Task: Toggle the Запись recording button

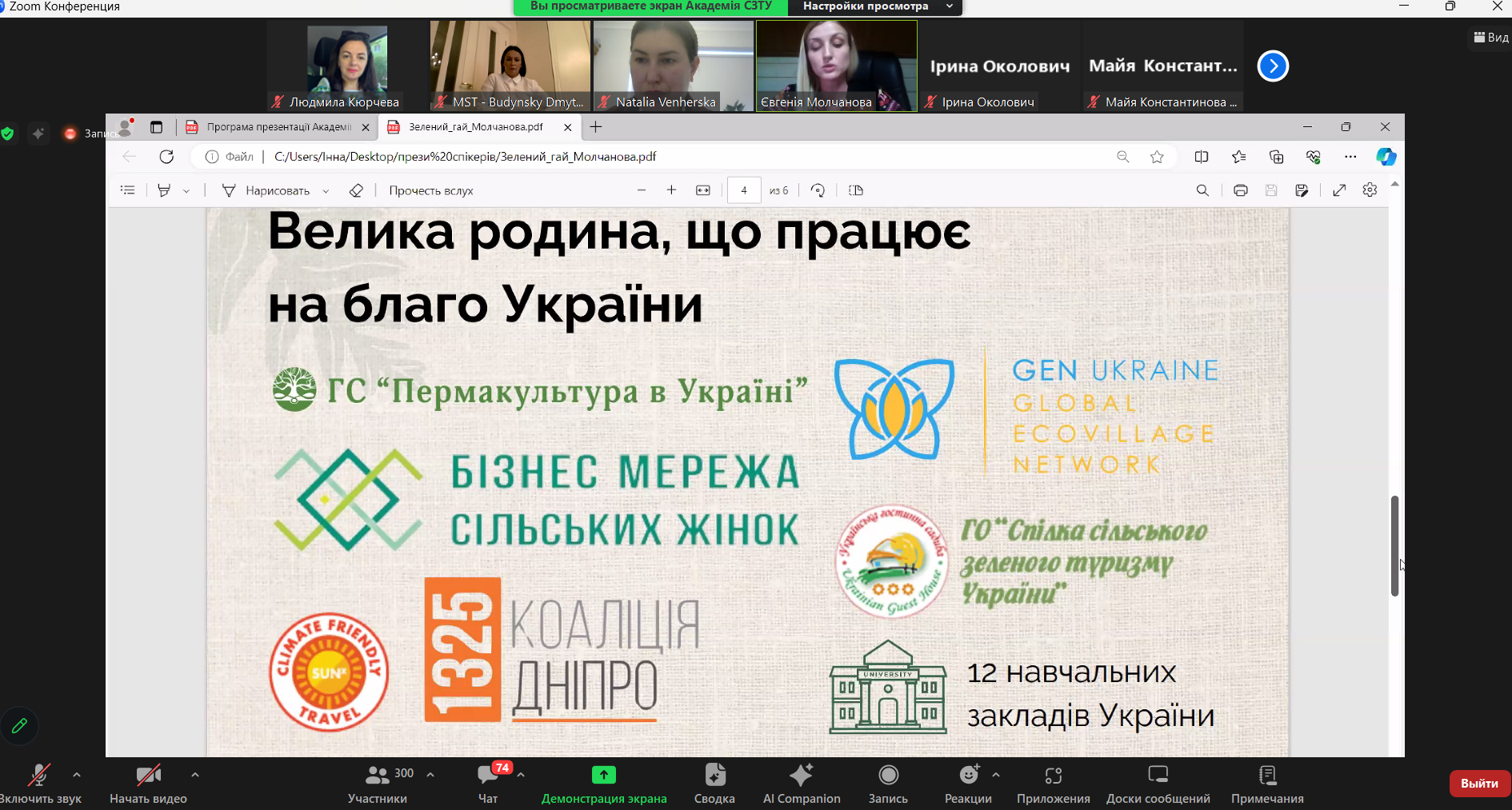Action: (888, 784)
